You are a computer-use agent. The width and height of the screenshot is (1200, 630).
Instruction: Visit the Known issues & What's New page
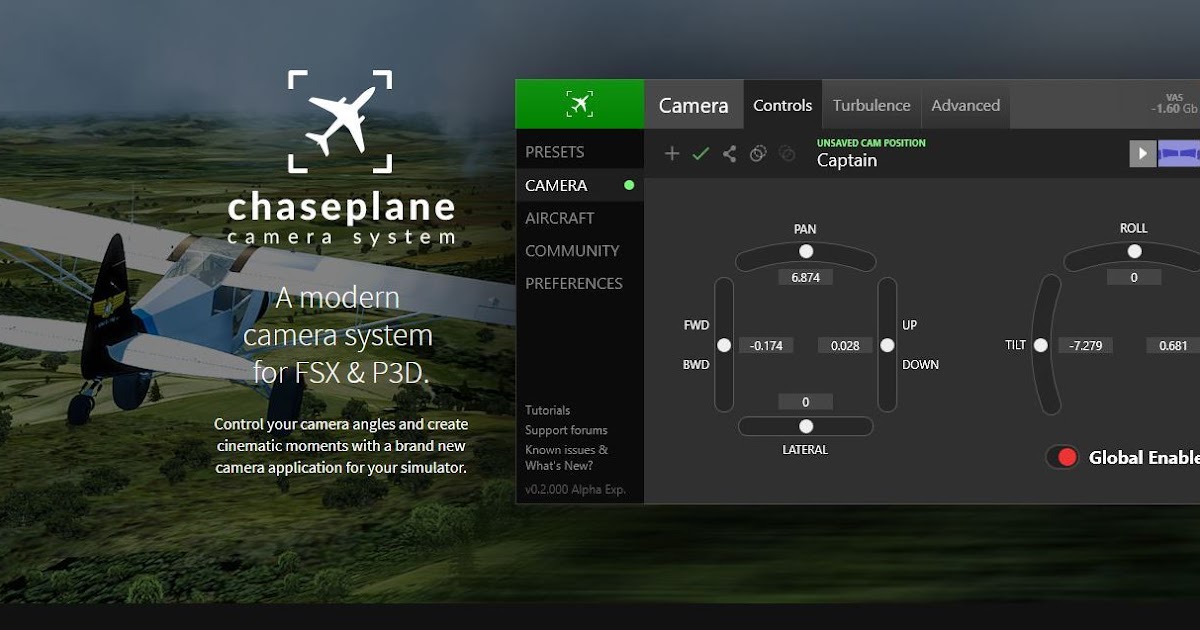tap(566, 457)
